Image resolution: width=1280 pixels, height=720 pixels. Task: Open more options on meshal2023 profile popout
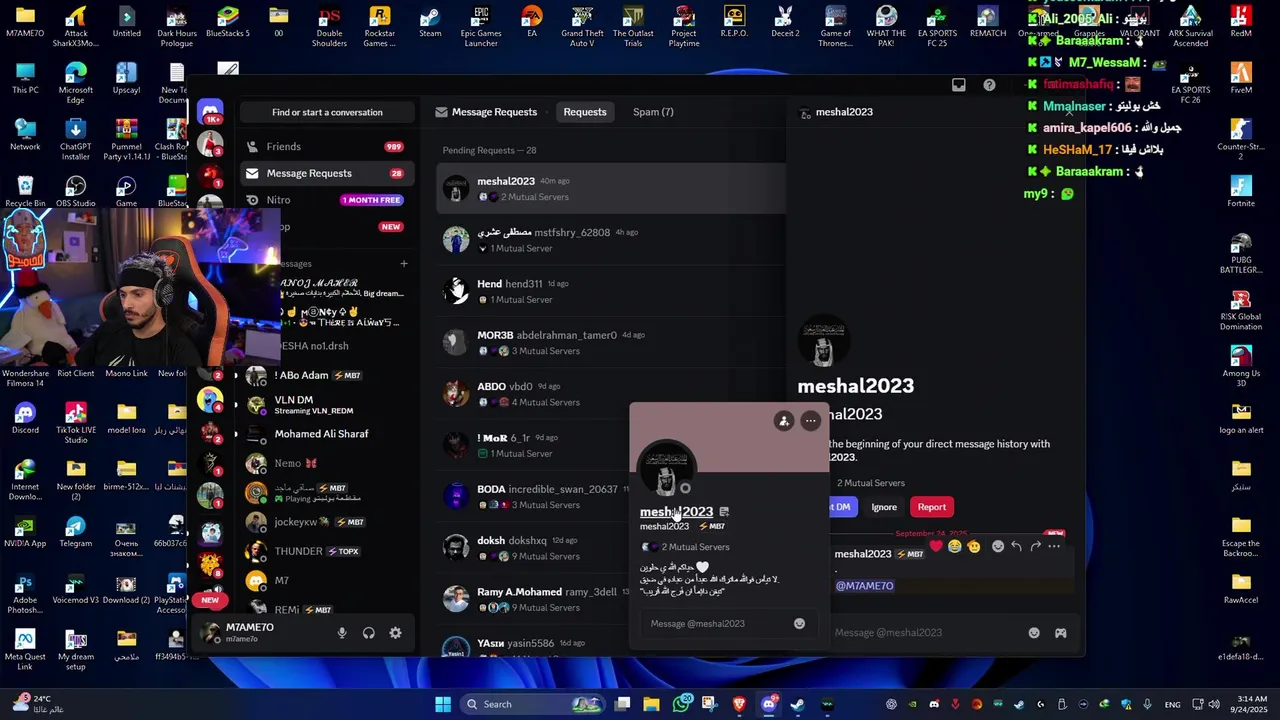(811, 421)
